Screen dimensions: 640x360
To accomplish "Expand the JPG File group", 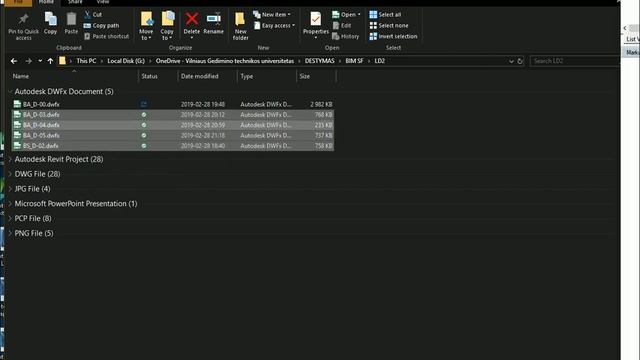I will pyautogui.click(x=11, y=189).
